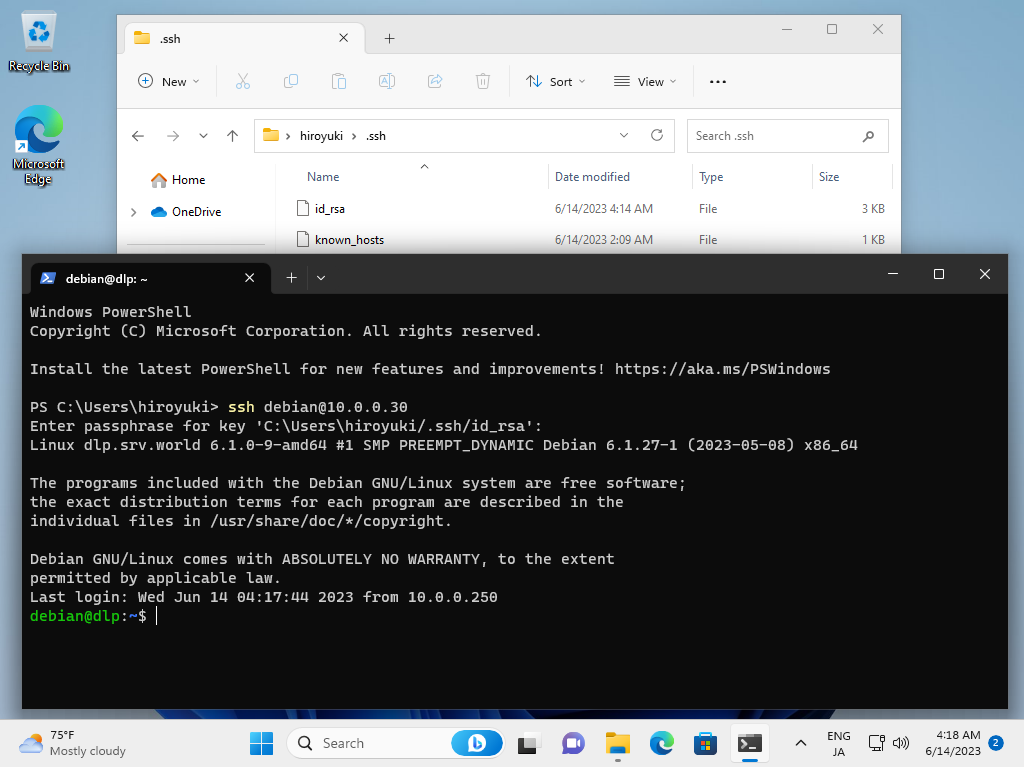Open notification center badge
The image size is (1024, 767).
(x=996, y=743)
